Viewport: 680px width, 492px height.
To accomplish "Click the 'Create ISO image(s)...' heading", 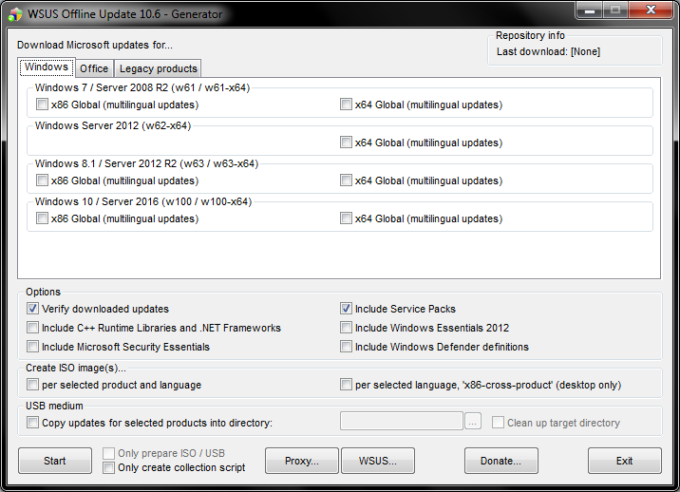I will pyautogui.click(x=75, y=368).
